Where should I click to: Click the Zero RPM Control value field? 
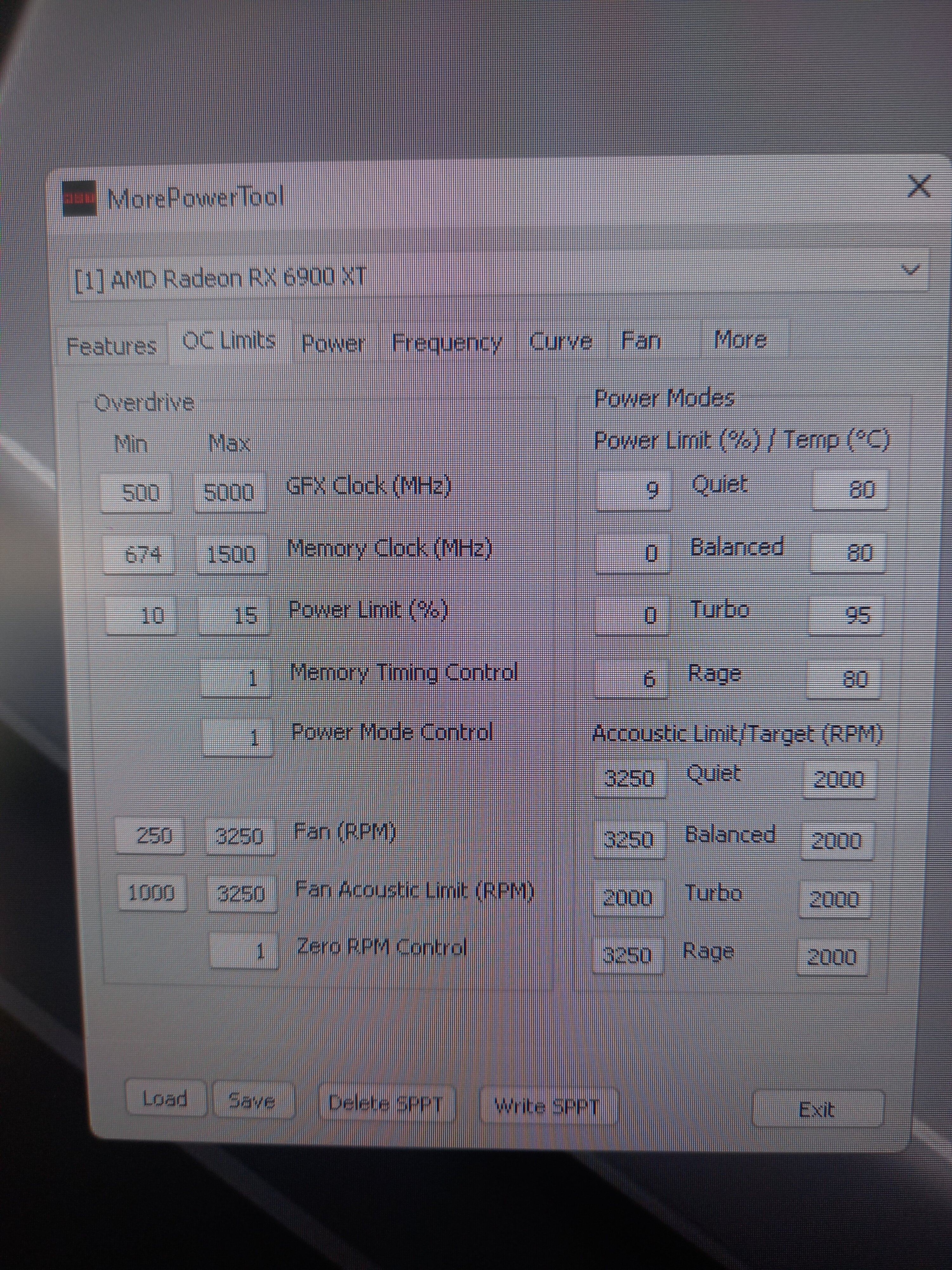pyautogui.click(x=243, y=951)
